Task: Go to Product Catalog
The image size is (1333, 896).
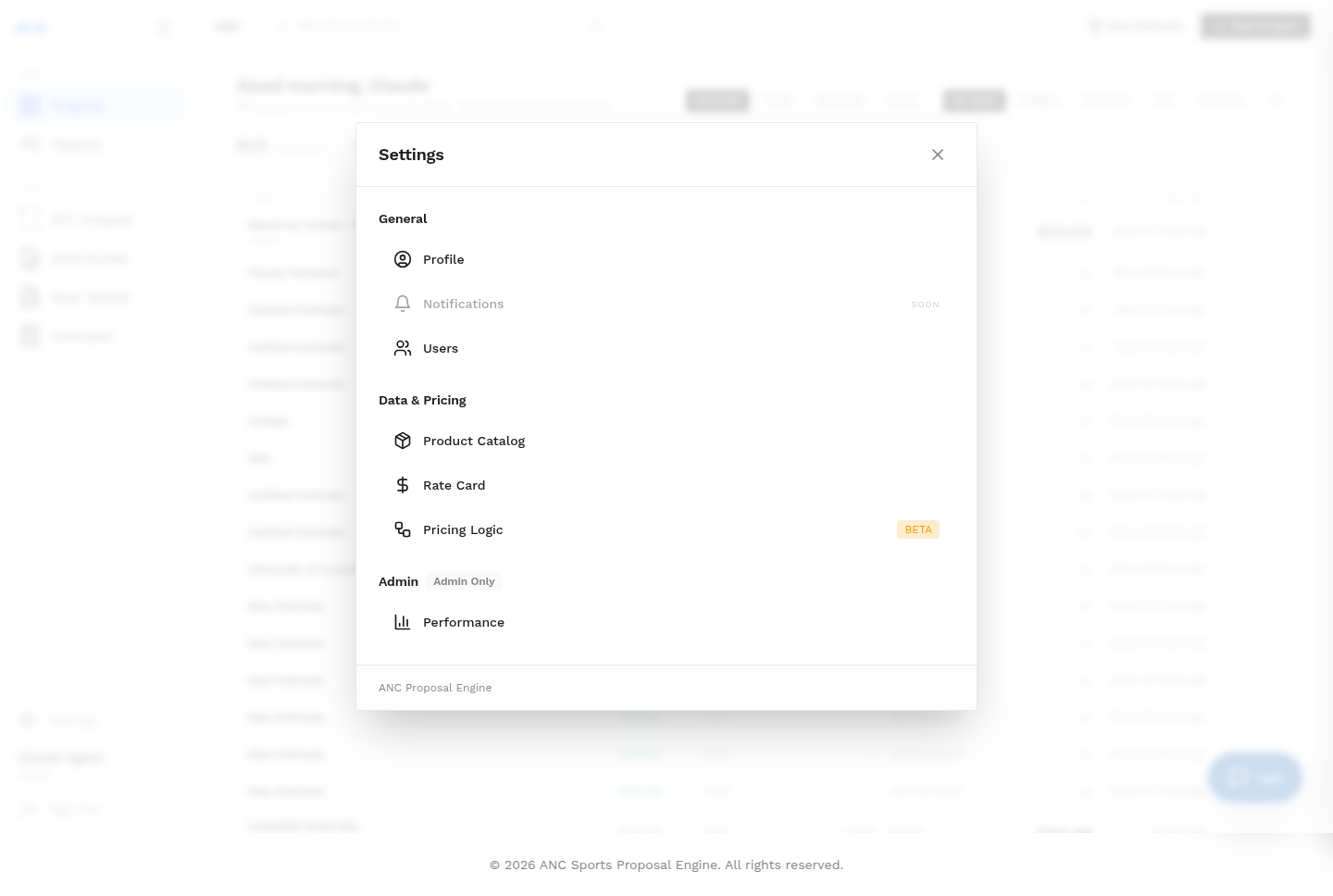Action: [x=666, y=441]
